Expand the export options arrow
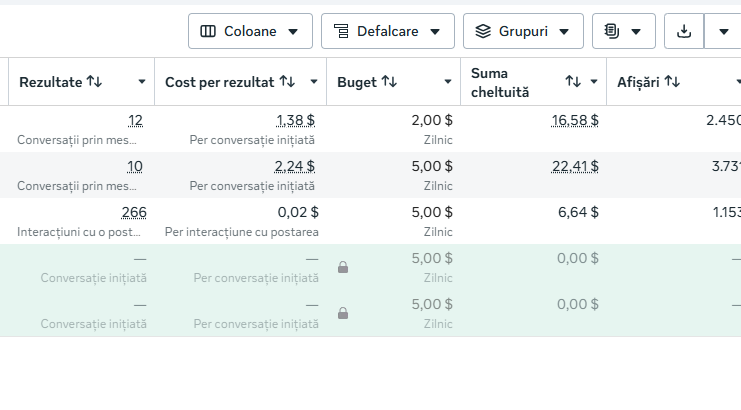Image resolution: width=741 pixels, height=410 pixels. coord(723,31)
